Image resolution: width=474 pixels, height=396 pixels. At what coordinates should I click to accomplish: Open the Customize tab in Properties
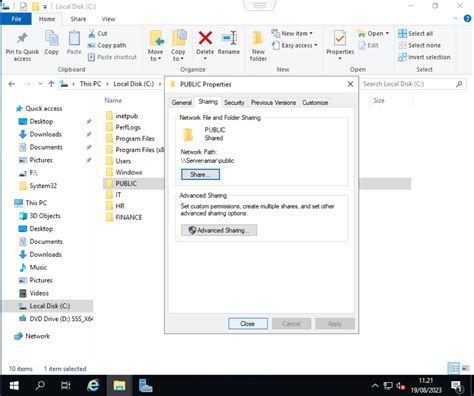pyautogui.click(x=315, y=103)
